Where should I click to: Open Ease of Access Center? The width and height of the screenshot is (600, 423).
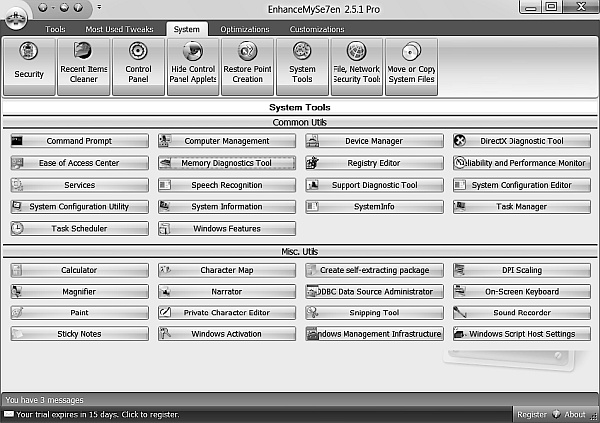[x=80, y=163]
